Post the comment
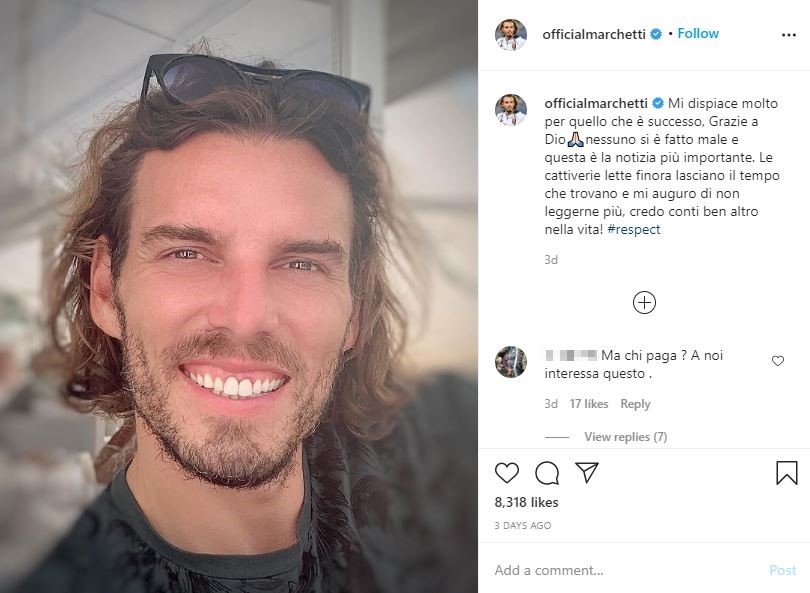The width and height of the screenshot is (810, 593). (x=782, y=570)
